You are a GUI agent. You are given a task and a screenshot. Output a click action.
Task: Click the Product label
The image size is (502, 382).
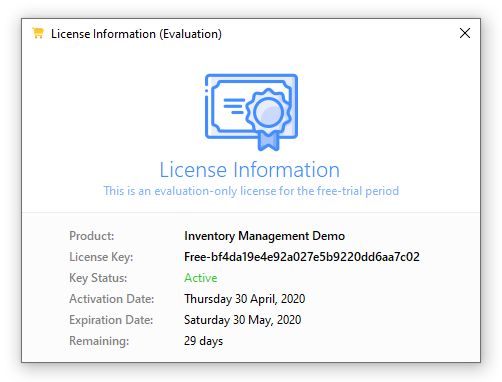(92, 236)
